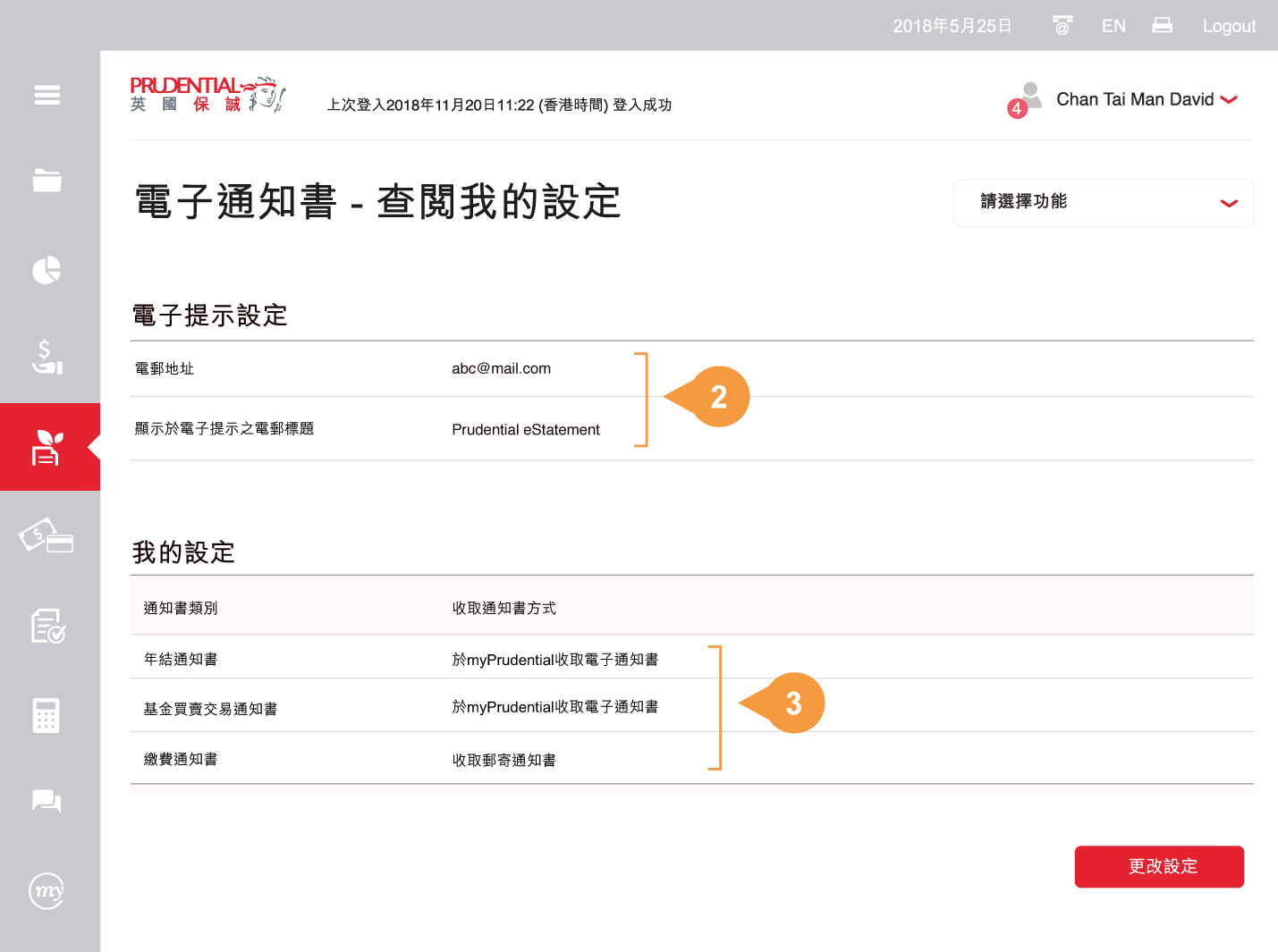Expand the 請選擇功能 dropdown
The image size is (1278, 952).
[1103, 203]
